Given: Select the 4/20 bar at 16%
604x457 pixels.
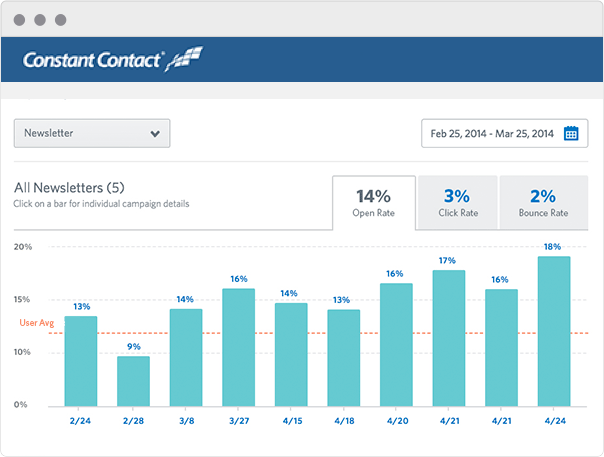Looking at the screenshot, I should pos(396,345).
